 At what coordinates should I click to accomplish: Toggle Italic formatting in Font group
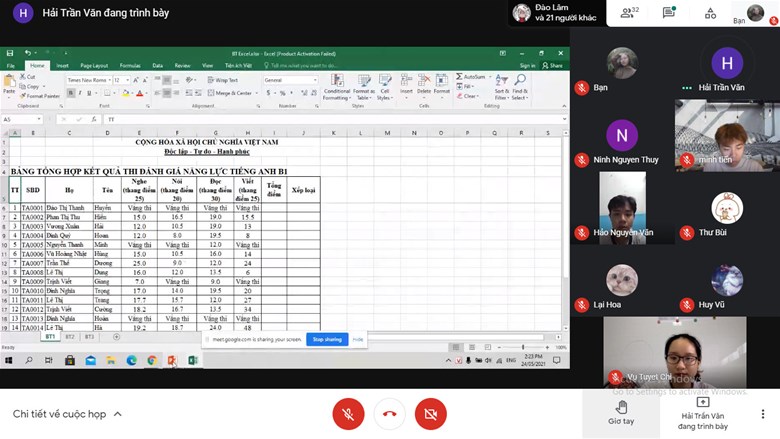click(80, 93)
